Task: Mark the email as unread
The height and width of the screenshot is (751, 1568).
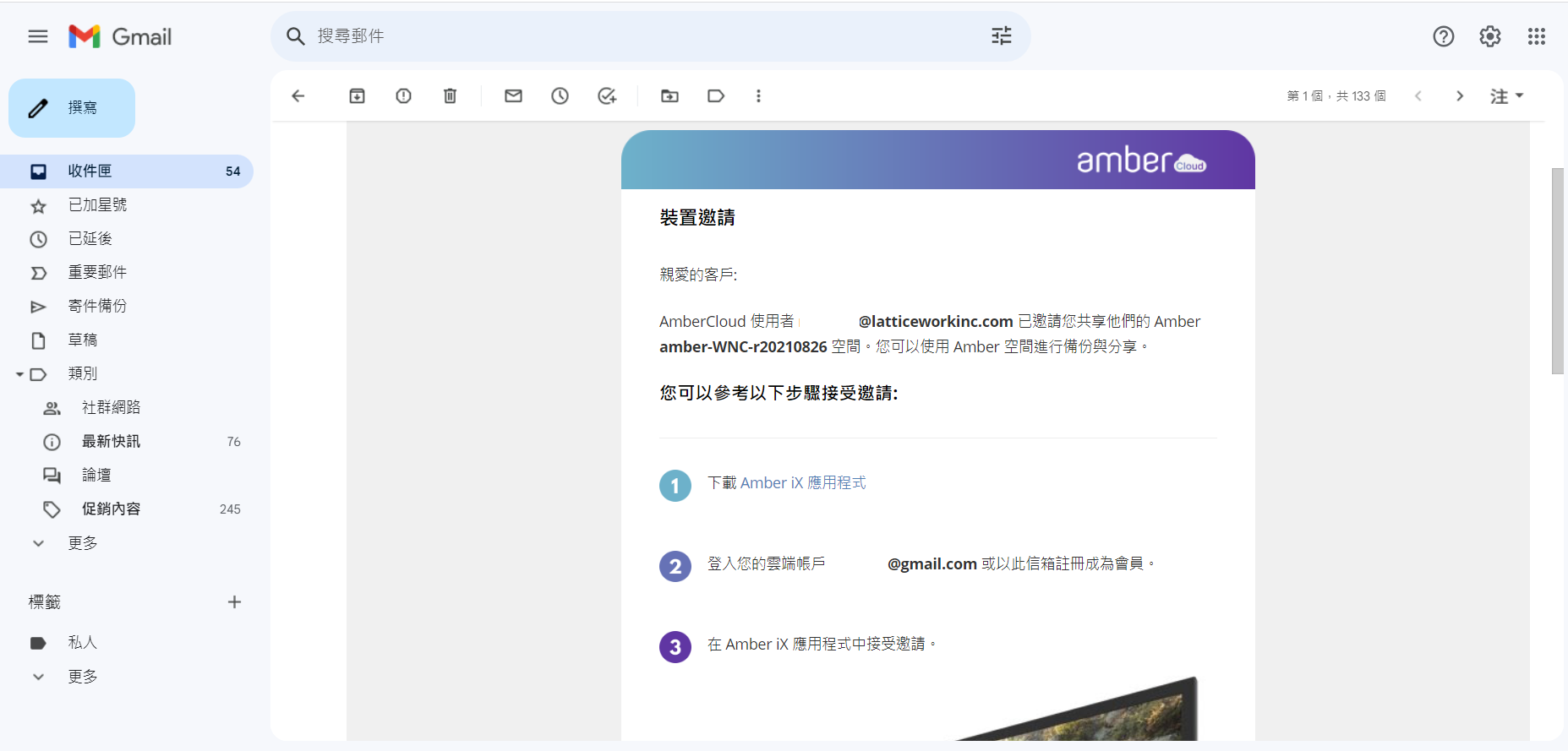Action: (513, 95)
